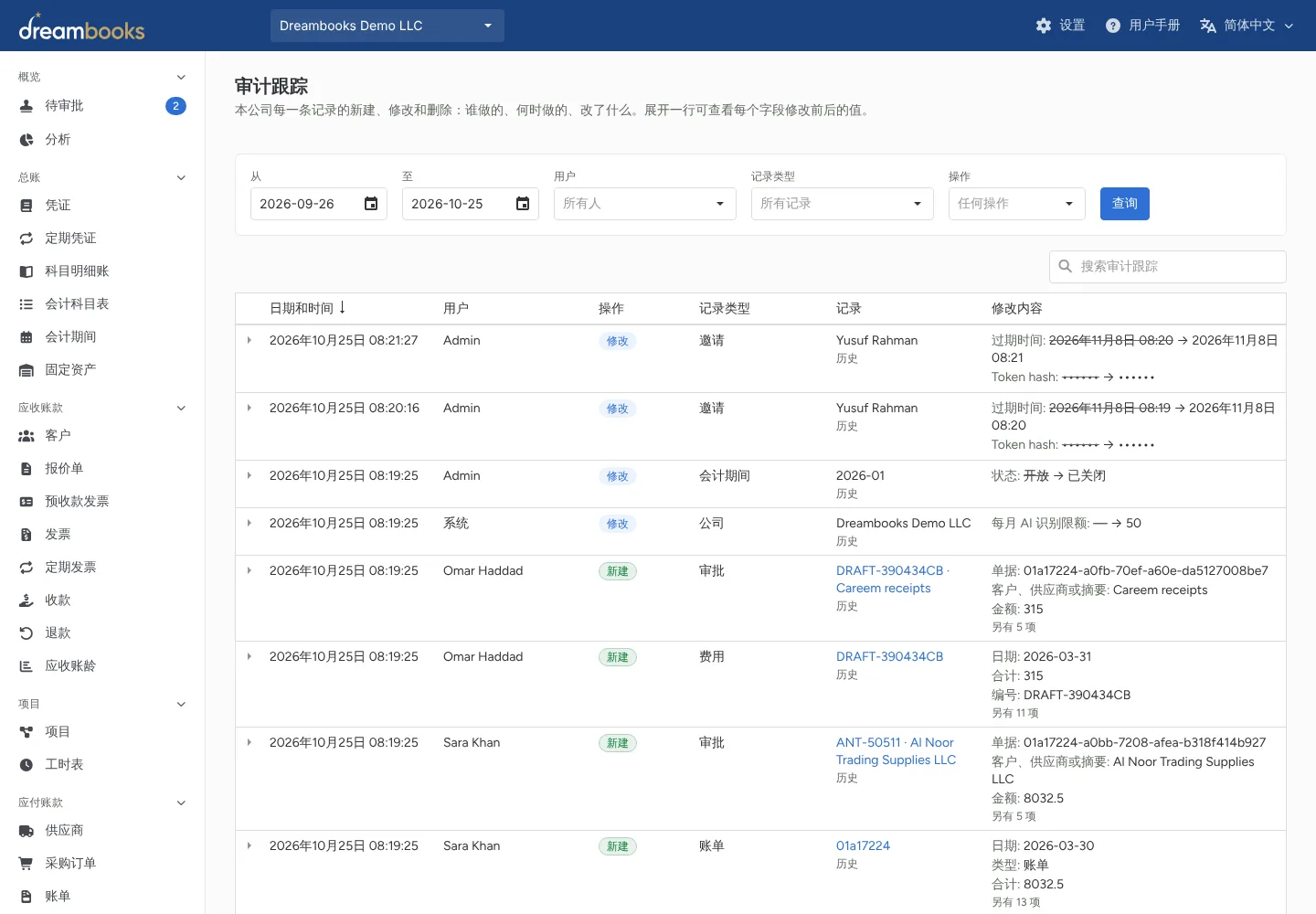
Task: Click the 凭证 voucher icon
Action: [x=27, y=206]
